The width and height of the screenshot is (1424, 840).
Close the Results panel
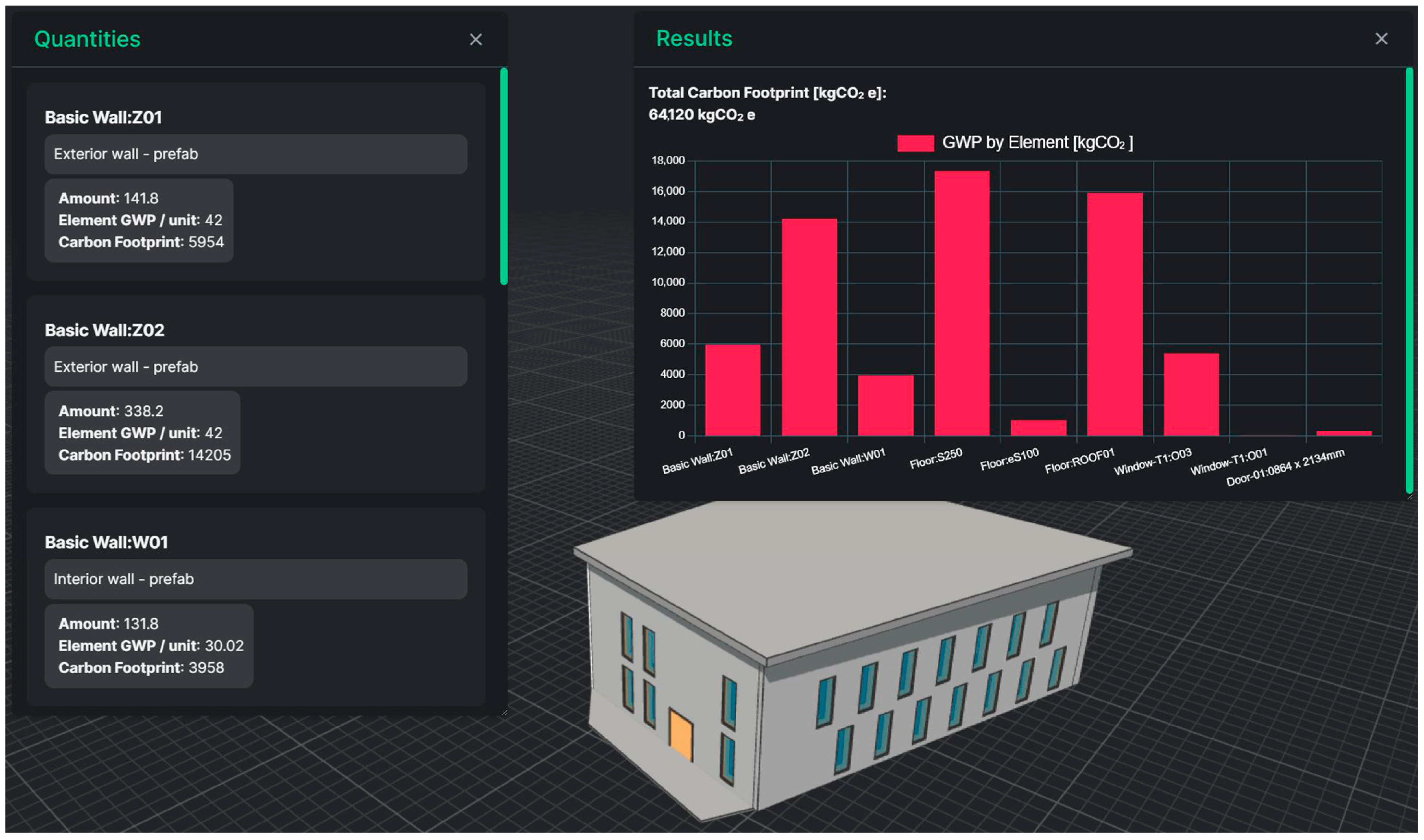pos(1381,39)
